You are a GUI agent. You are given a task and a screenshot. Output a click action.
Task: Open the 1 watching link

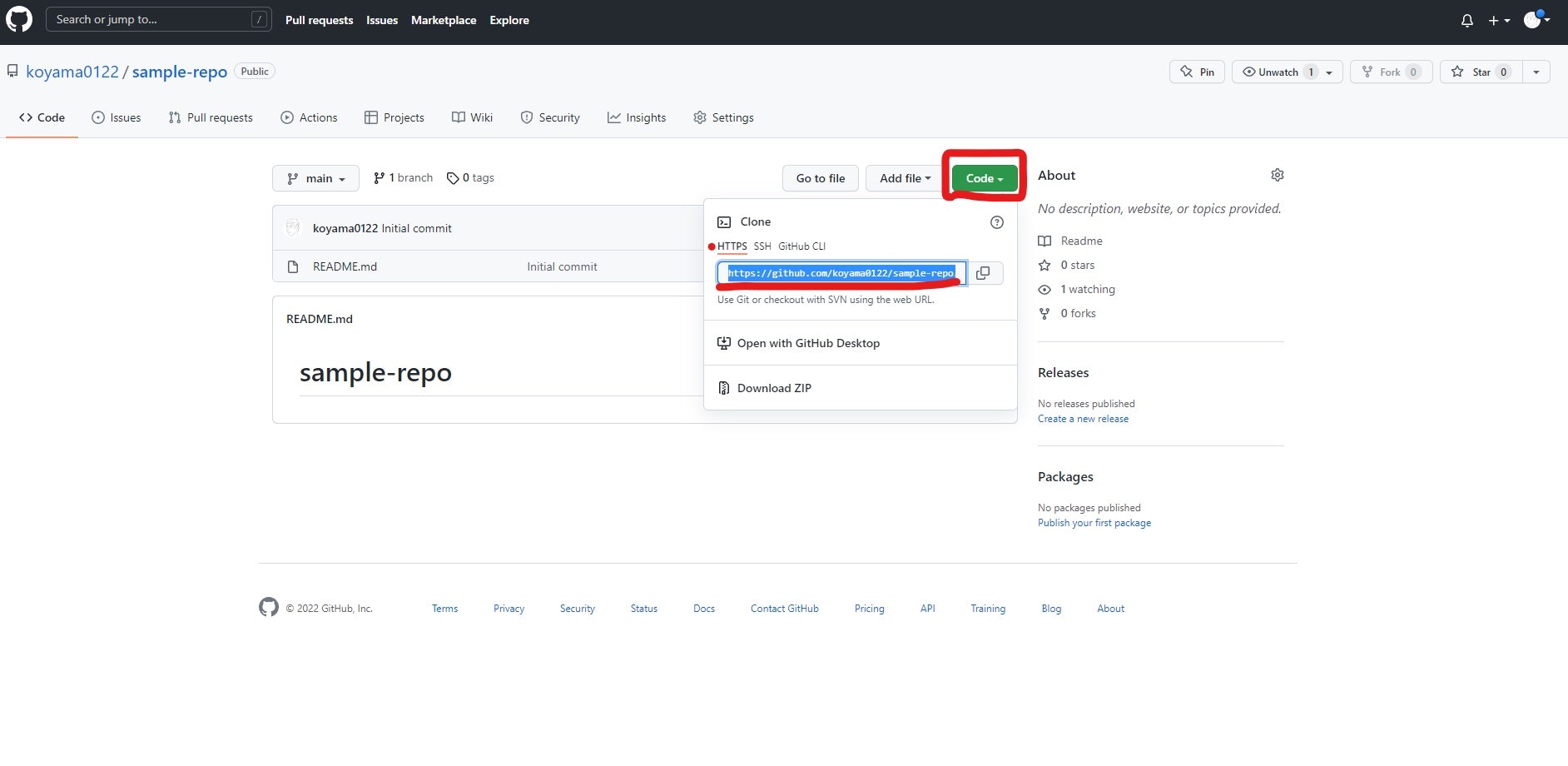1077,289
